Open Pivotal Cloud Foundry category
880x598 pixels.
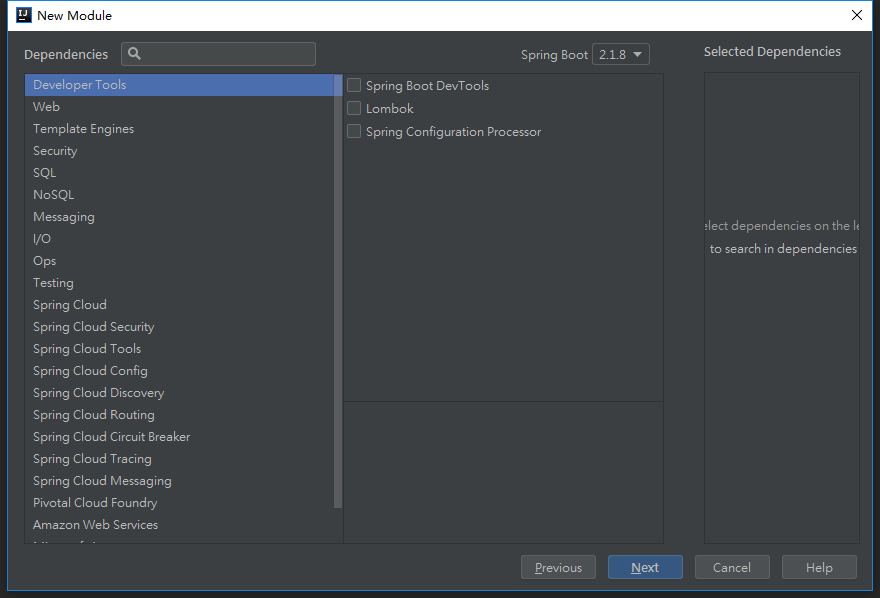(x=180, y=503)
